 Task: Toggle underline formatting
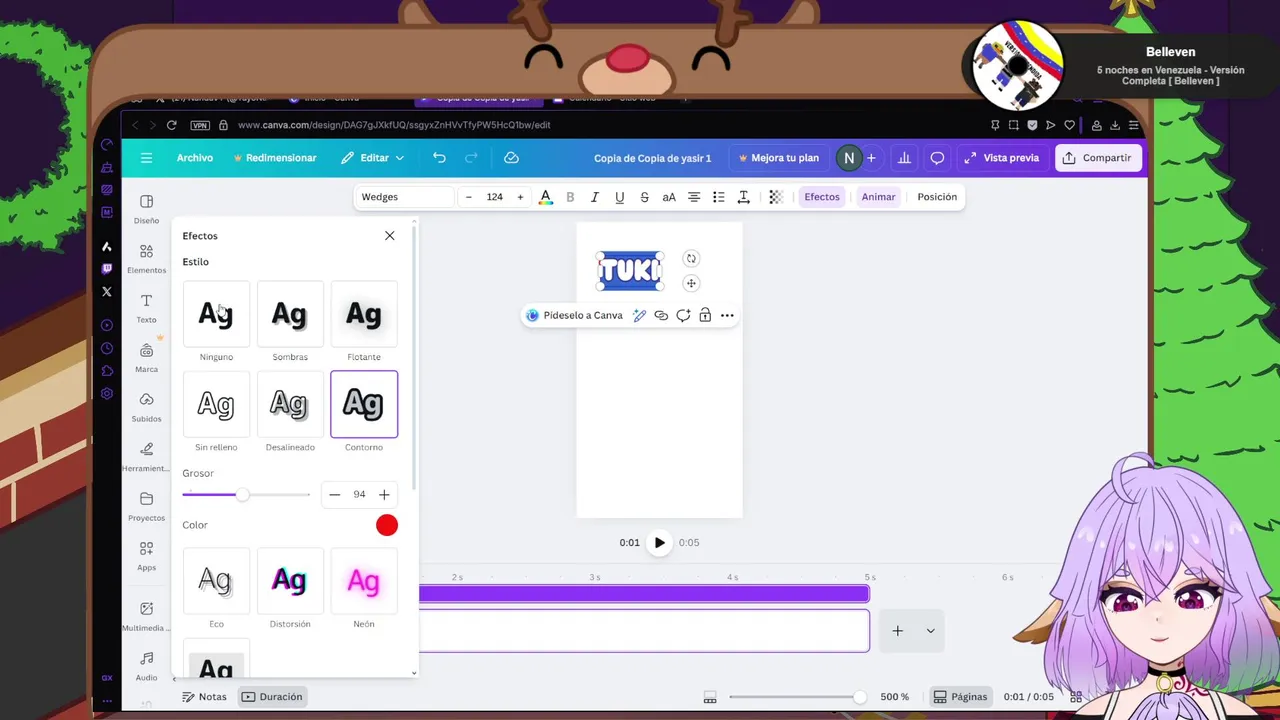pyautogui.click(x=620, y=197)
